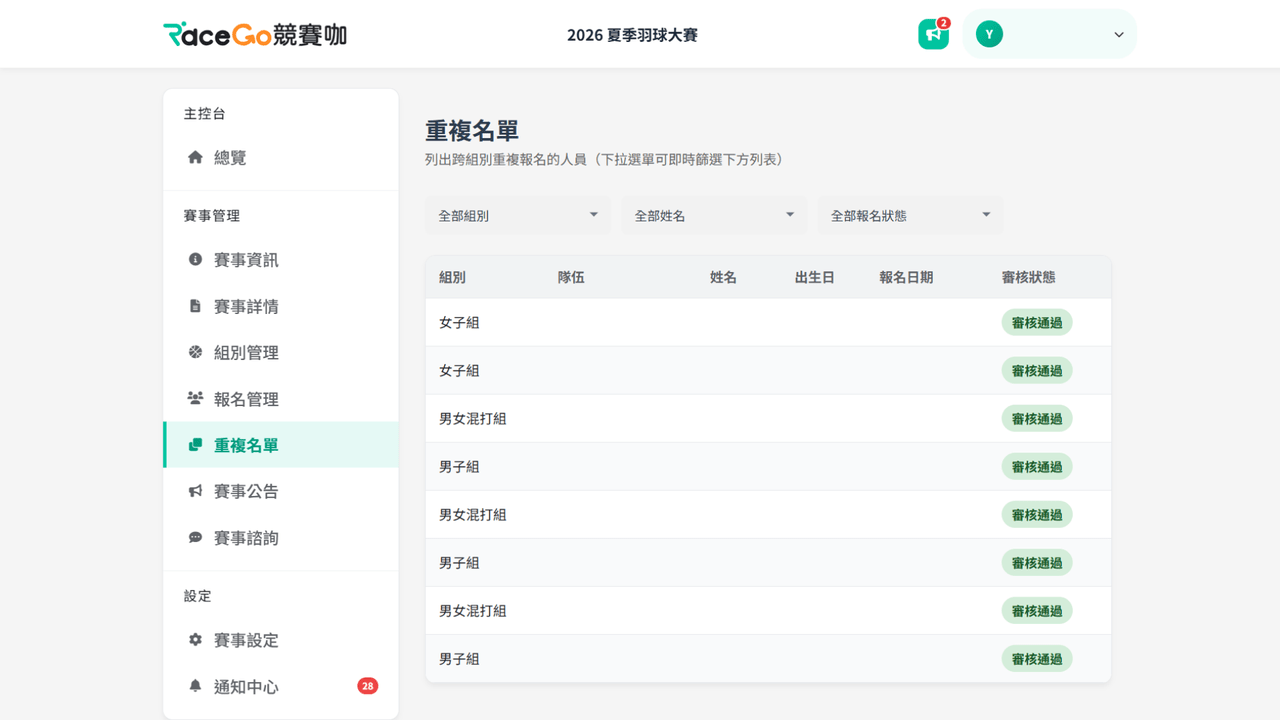The image size is (1280, 720).
Task: Open the user account menu with avatar Y
Action: pyautogui.click(x=1049, y=34)
